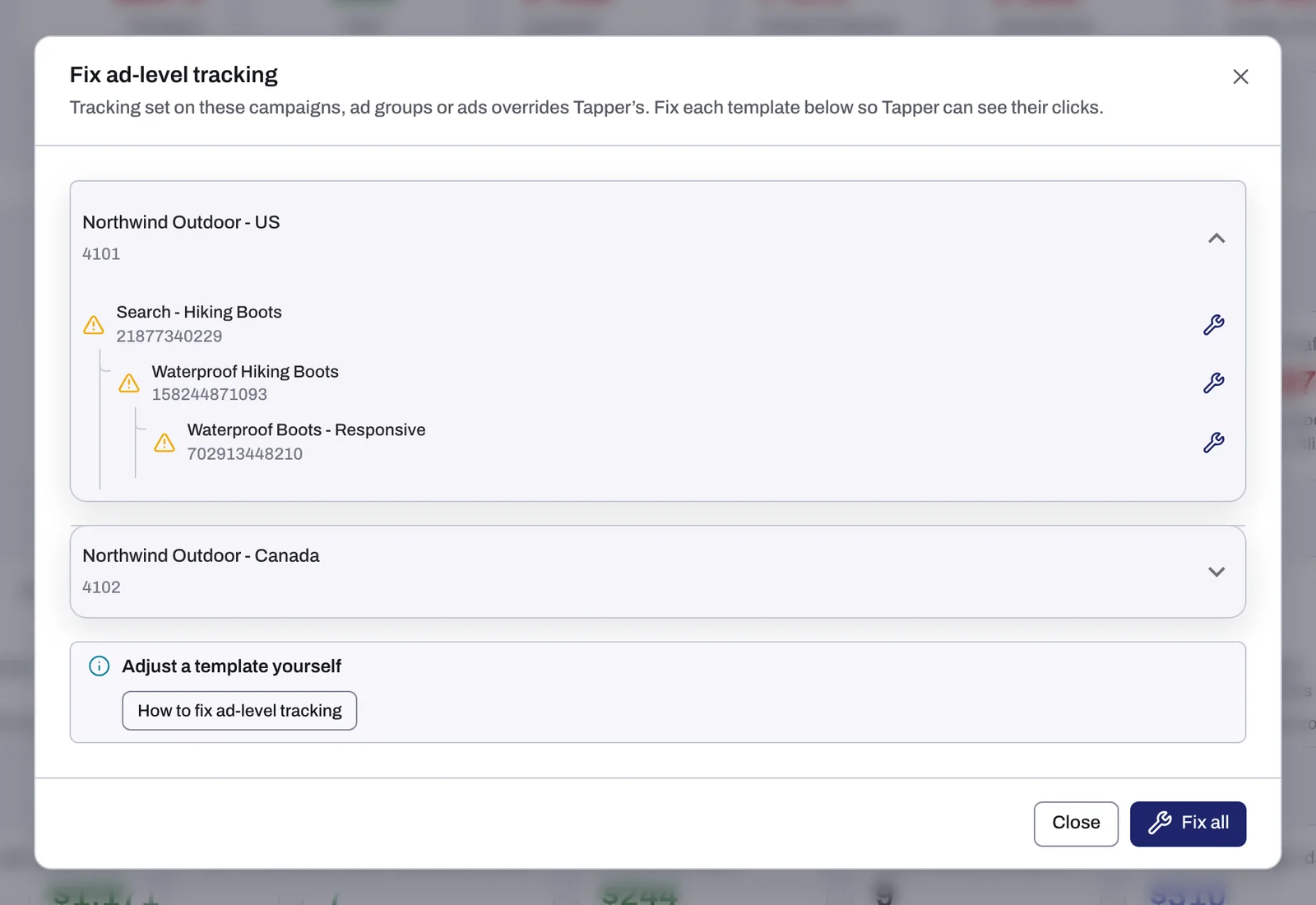Select the Waterproof Hiking Boots ad group name
Viewport: 1316px width, 905px height.
245,371
